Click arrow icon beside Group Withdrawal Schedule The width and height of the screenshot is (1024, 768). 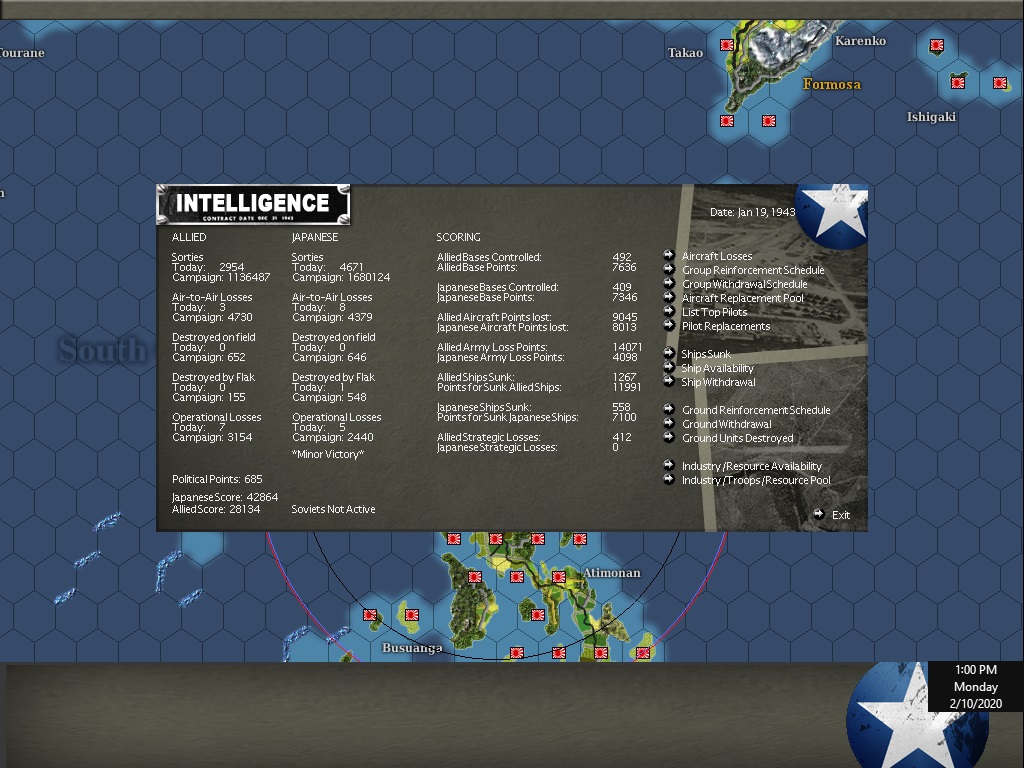click(x=669, y=283)
